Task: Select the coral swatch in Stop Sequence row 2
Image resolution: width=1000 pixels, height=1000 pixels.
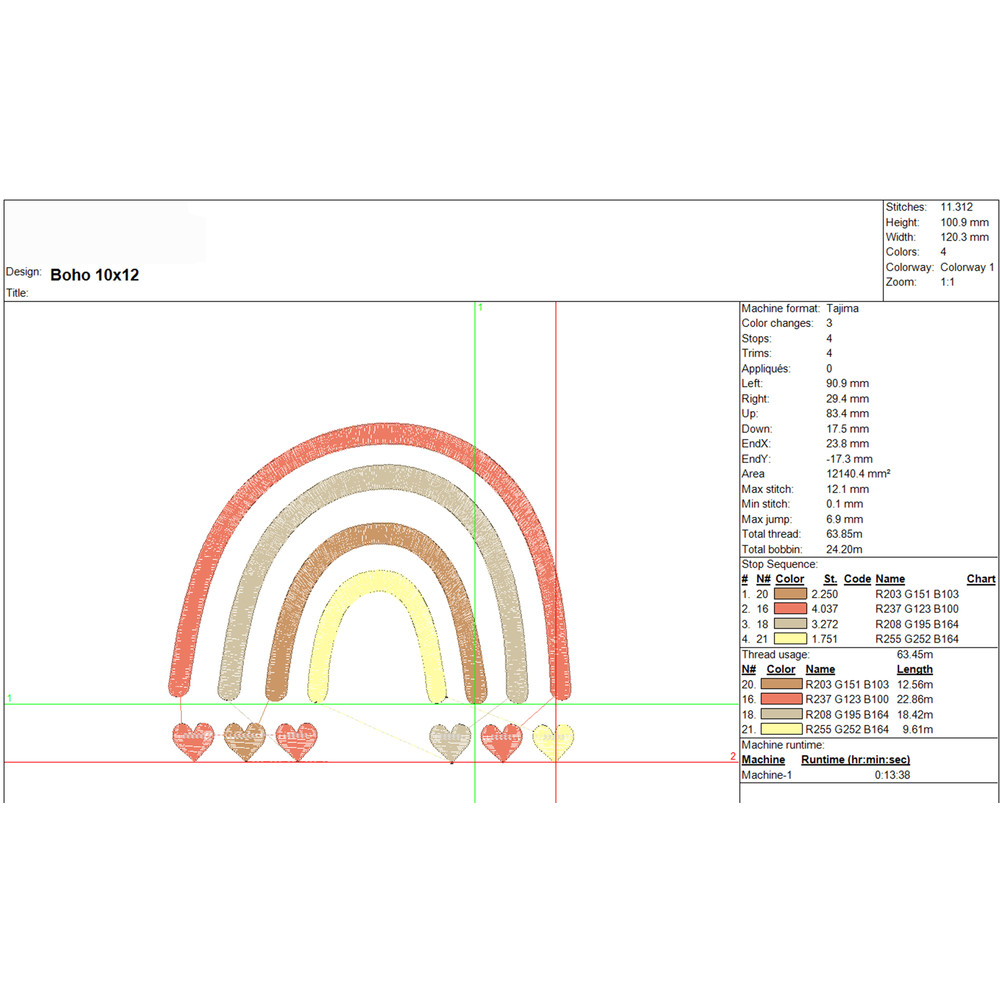Action: coord(790,609)
